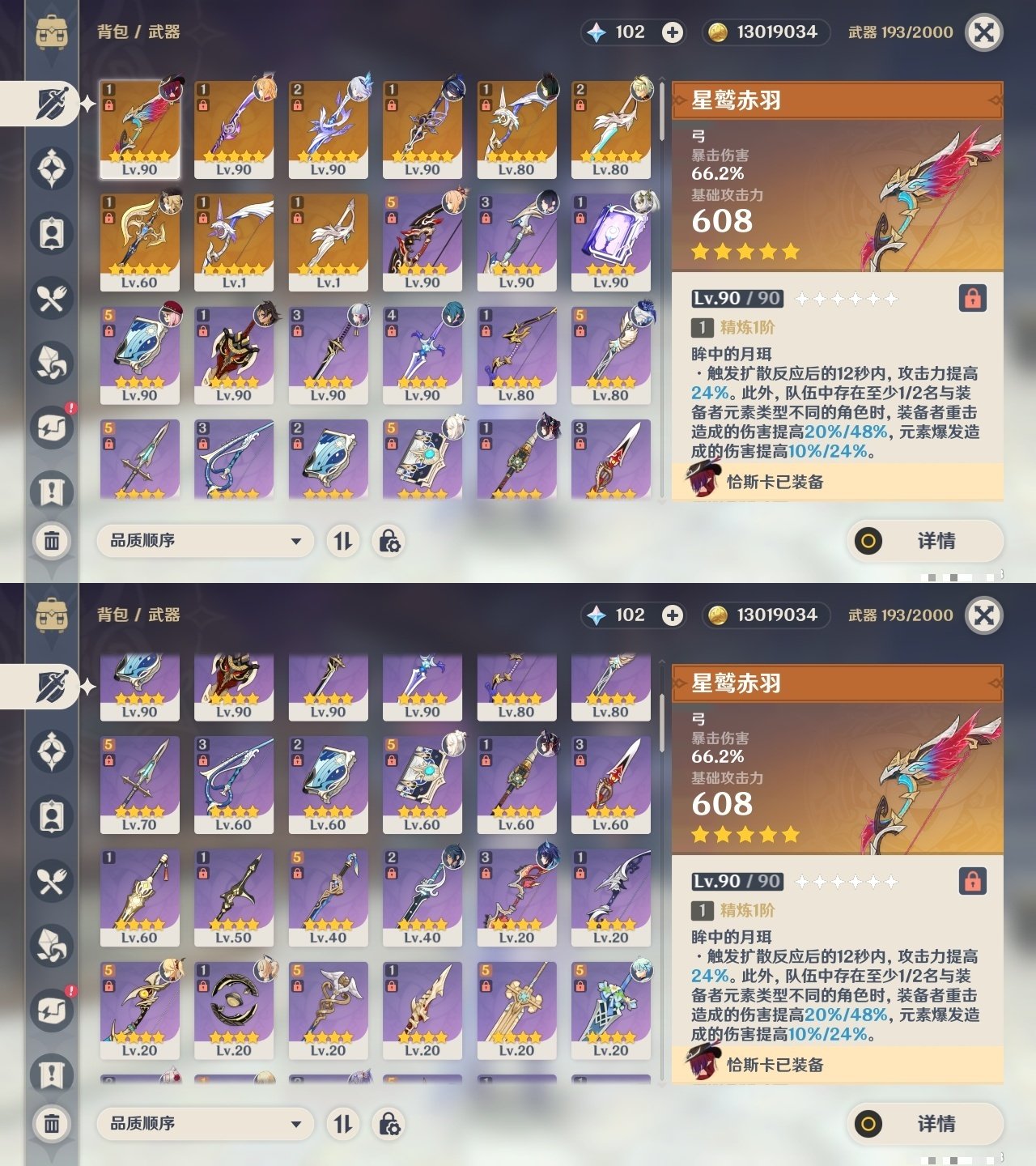Open Character Development Items tab in lower sidebar
Image resolution: width=1036 pixels, height=1166 pixels.
[x=52, y=816]
